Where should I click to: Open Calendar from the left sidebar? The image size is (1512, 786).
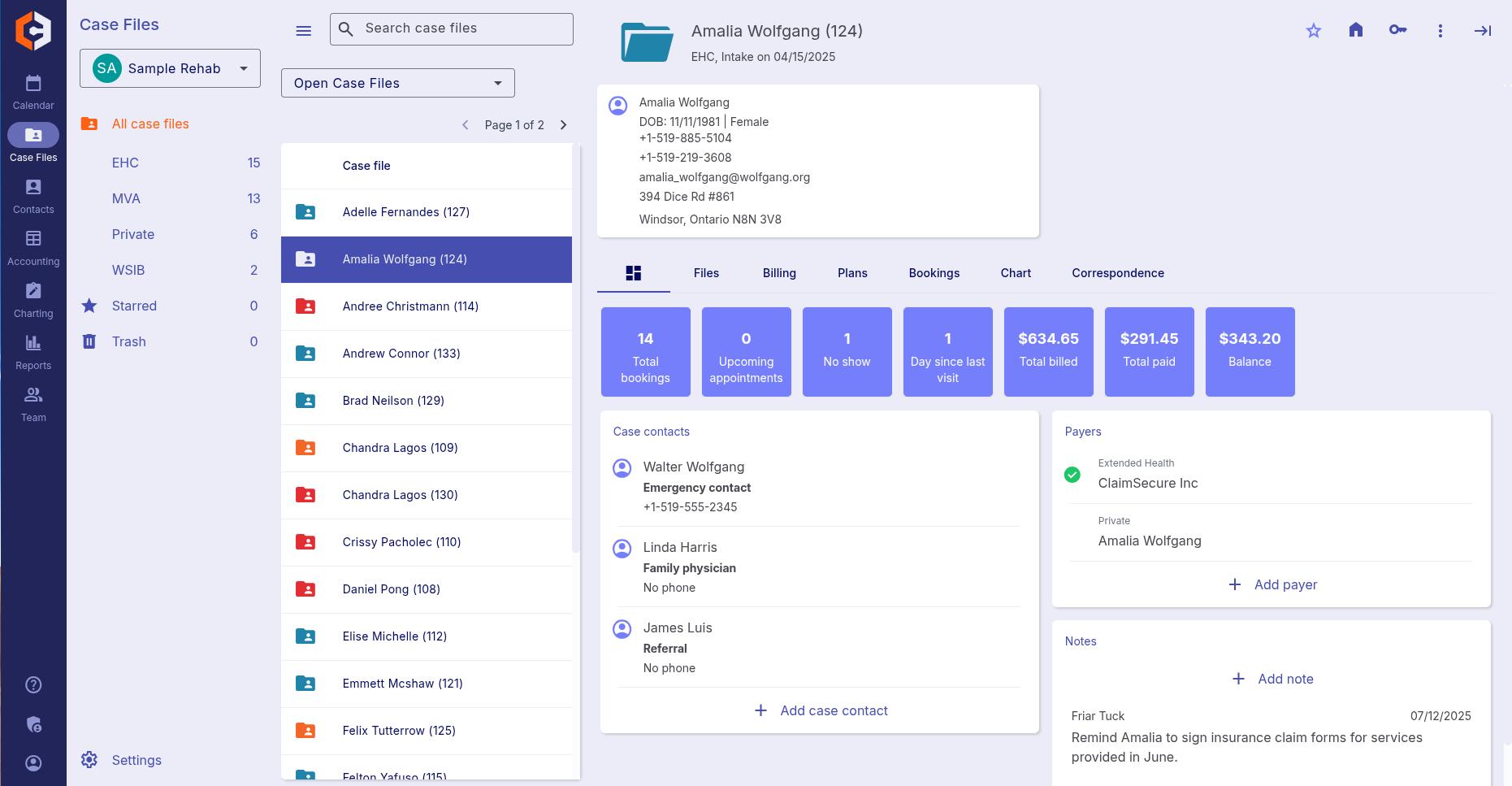click(33, 92)
